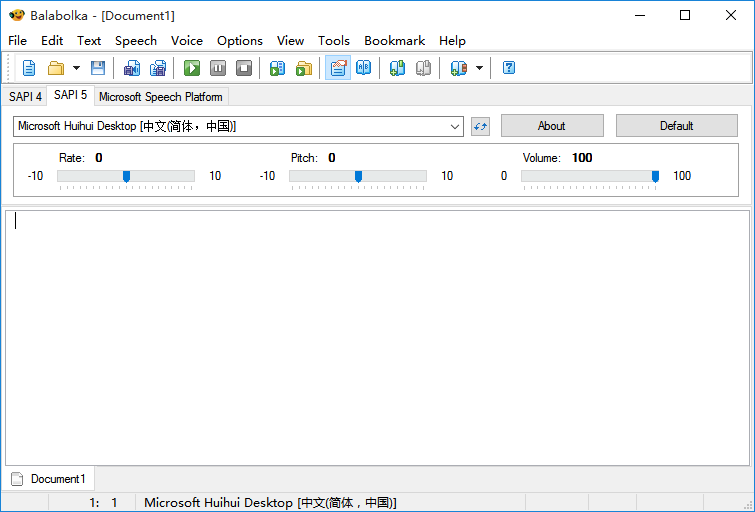Viewport: 755px width, 512px height.
Task: Click inside the empty text editing area
Action: (378, 338)
